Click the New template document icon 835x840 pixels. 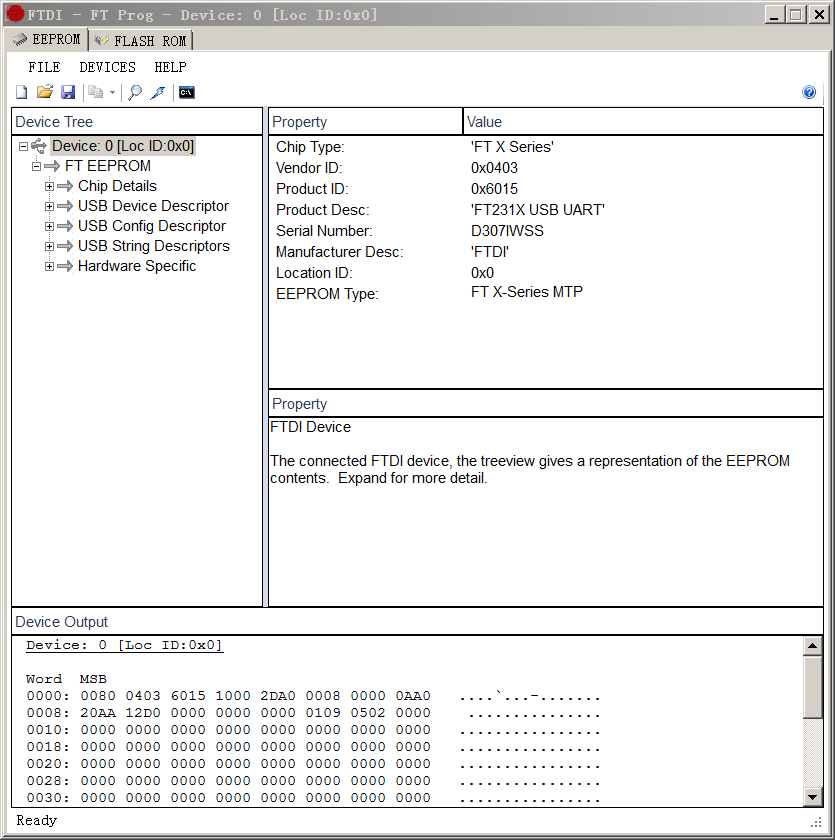click(21, 92)
